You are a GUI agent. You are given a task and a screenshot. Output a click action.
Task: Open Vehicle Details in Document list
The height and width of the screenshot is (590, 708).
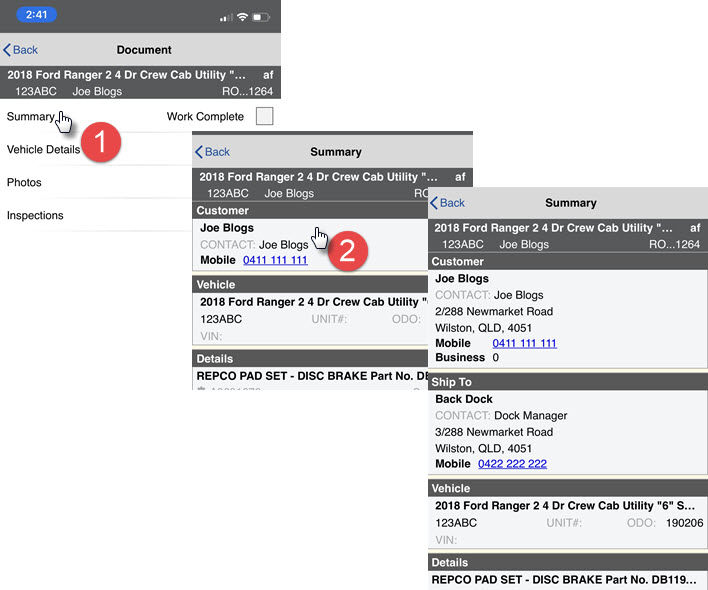[x=43, y=149]
